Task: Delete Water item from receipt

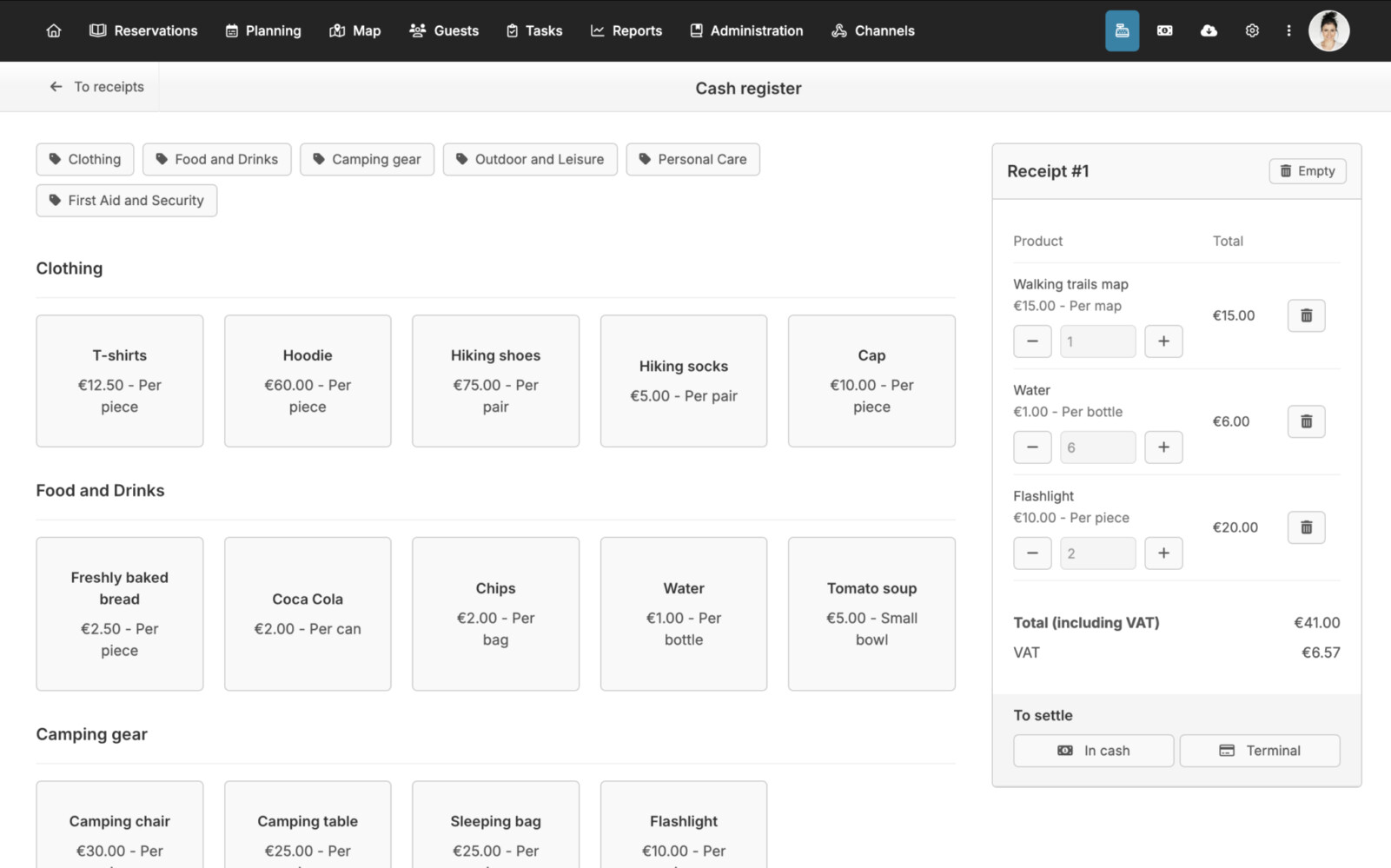Action: [1306, 421]
